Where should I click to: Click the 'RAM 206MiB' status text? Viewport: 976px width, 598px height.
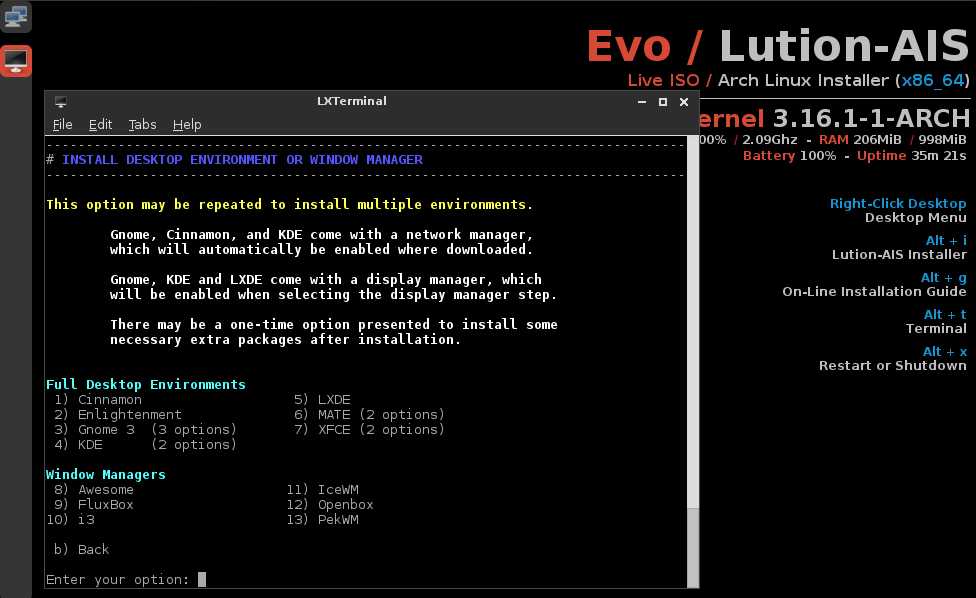coord(860,139)
